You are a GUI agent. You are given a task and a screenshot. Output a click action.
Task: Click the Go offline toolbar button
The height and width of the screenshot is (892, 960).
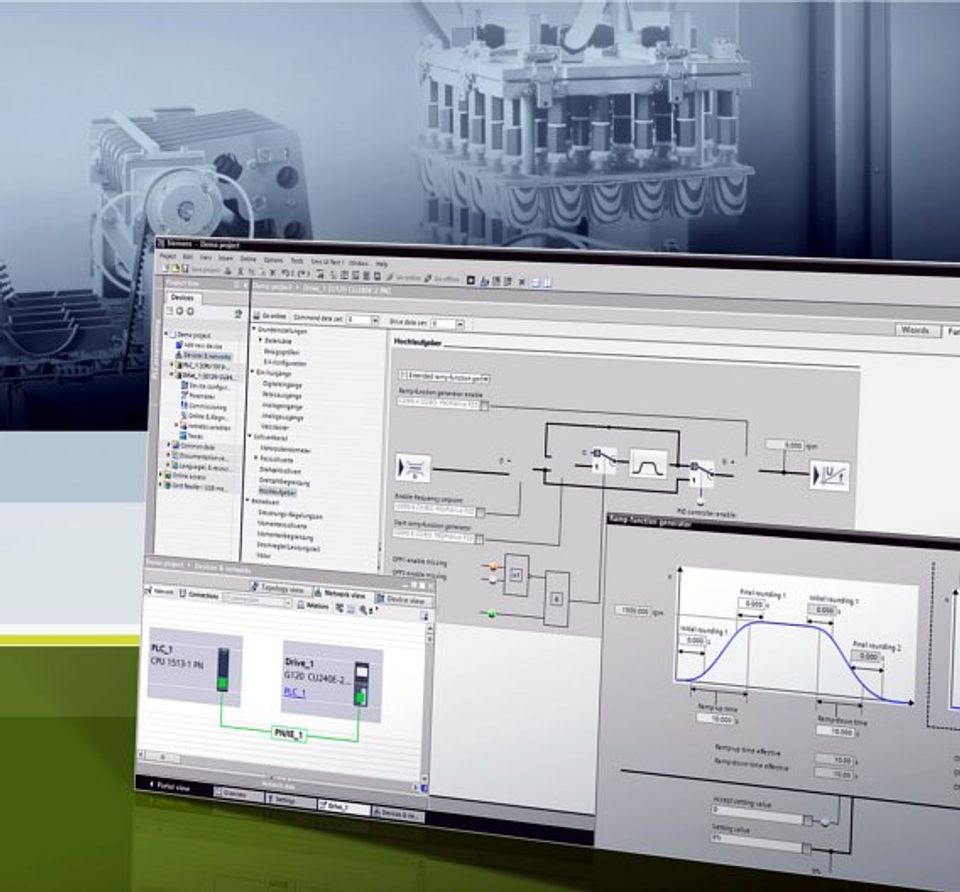pyautogui.click(x=442, y=279)
